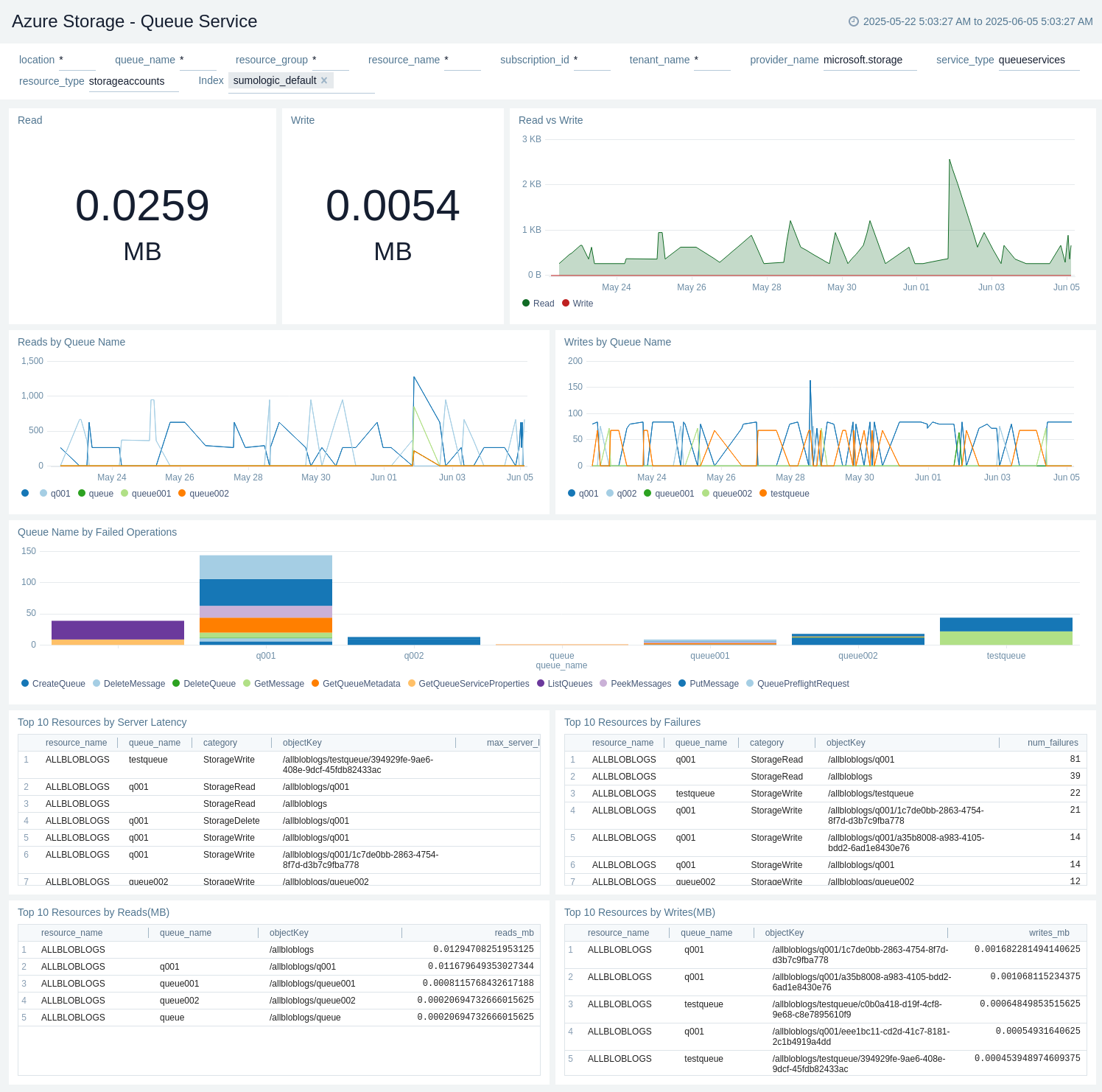Sort Reads table by queue_name column
The height and width of the screenshot is (1092, 1102).
(186, 933)
